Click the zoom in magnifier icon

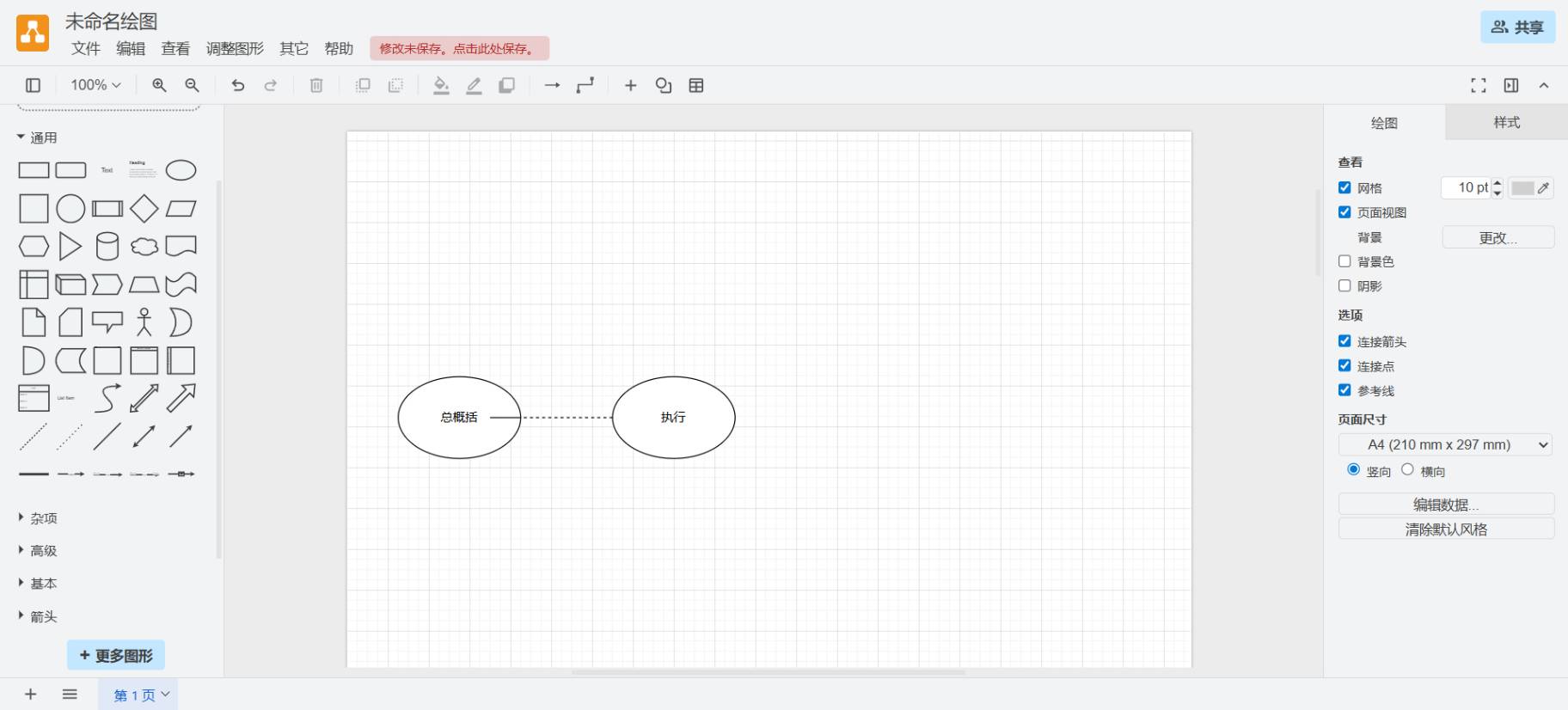pos(159,85)
